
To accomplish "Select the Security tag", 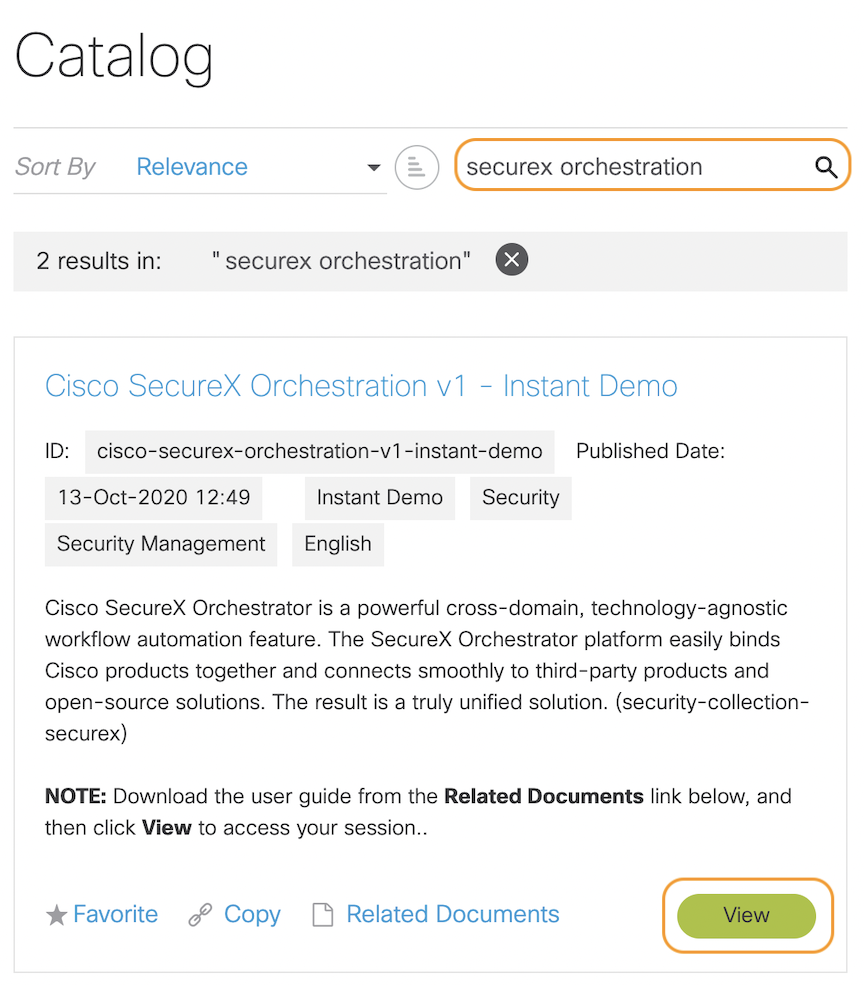I will [x=520, y=497].
